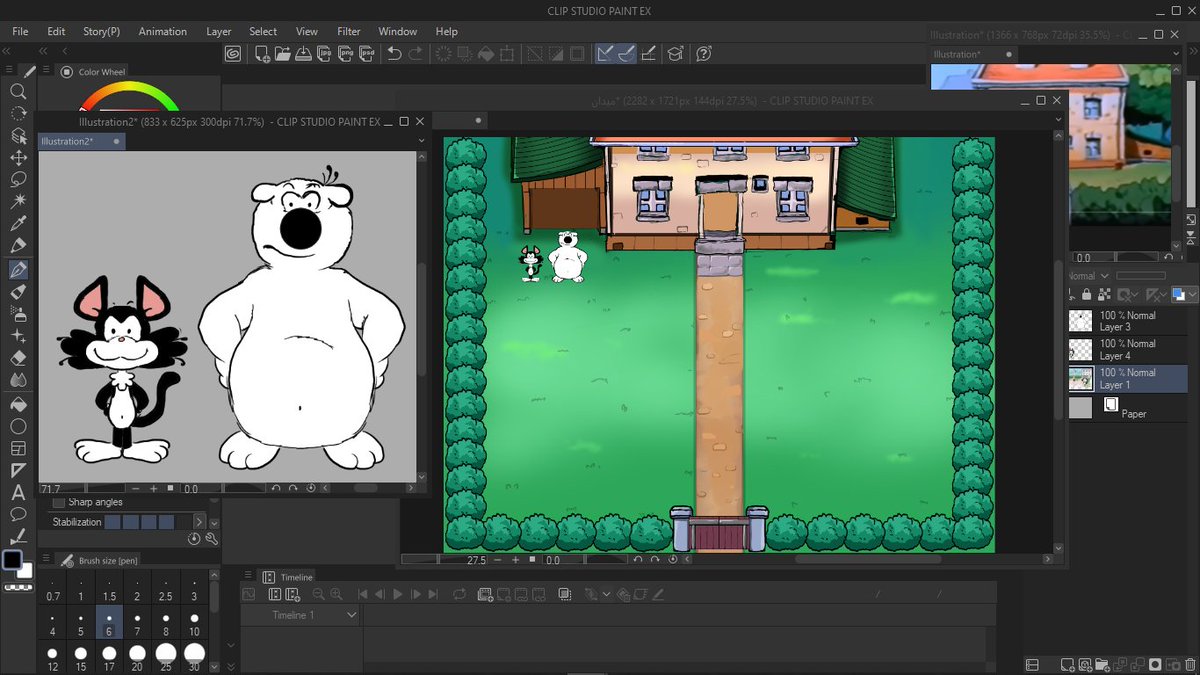Toggle Snap to Grid
The image size is (1200, 675).
[x=648, y=54]
